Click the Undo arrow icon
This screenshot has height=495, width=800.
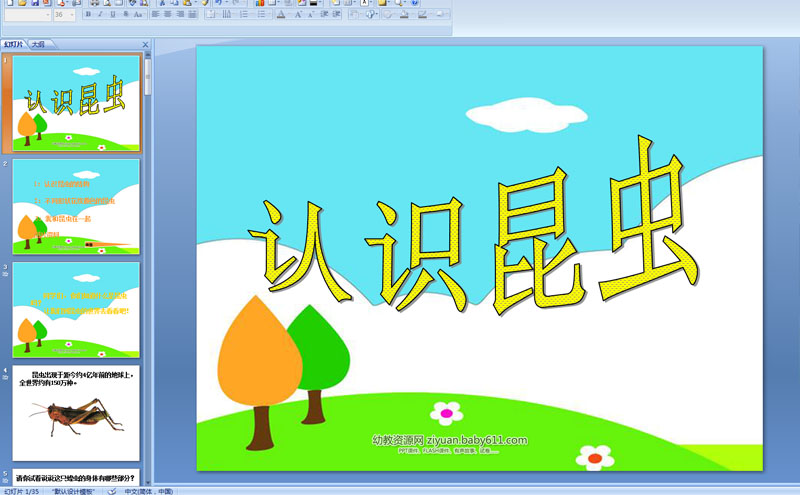[218, 3]
